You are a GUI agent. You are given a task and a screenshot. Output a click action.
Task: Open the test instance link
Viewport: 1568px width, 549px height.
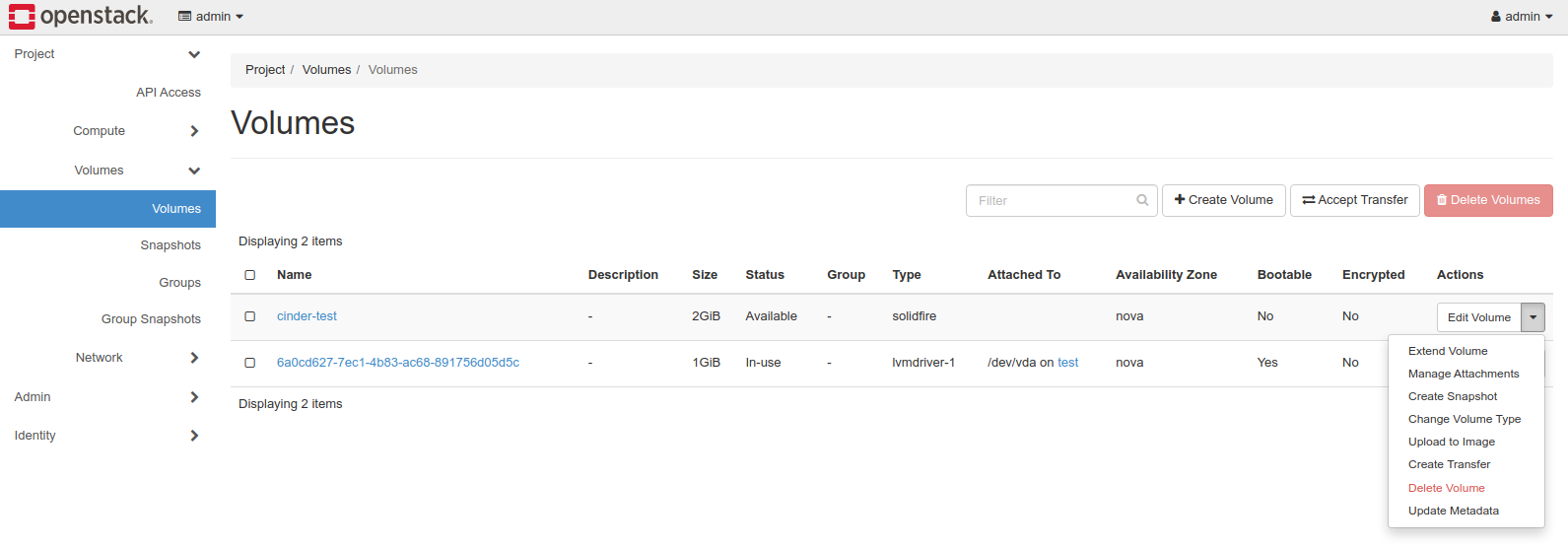point(1068,363)
